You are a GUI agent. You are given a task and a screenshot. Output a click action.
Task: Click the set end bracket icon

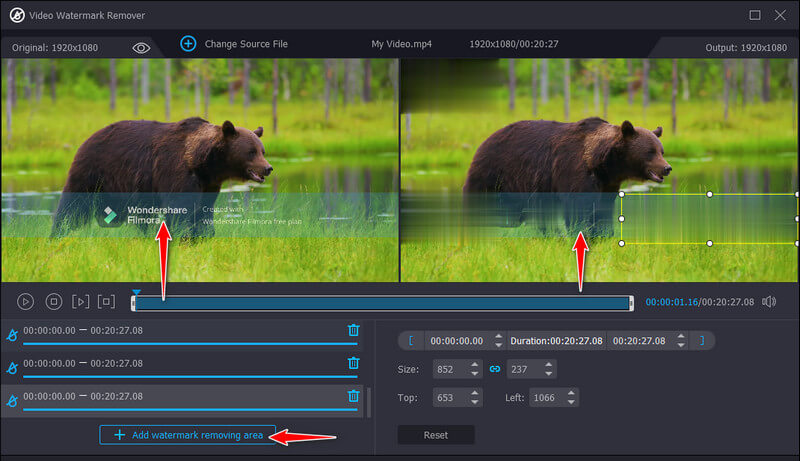point(701,341)
